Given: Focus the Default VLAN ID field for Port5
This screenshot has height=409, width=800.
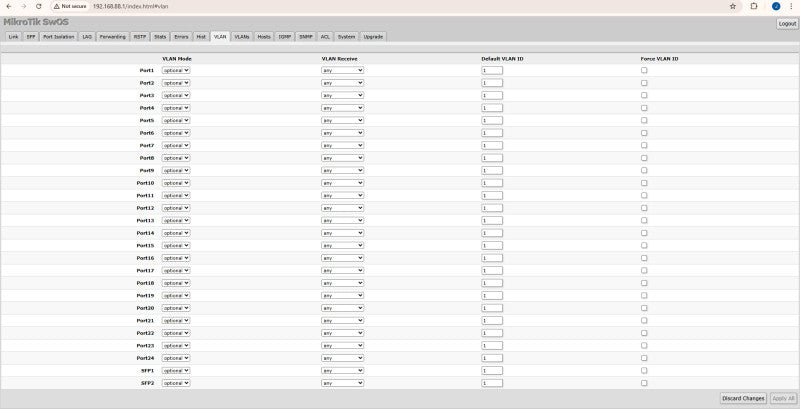Looking at the screenshot, I should [492, 120].
